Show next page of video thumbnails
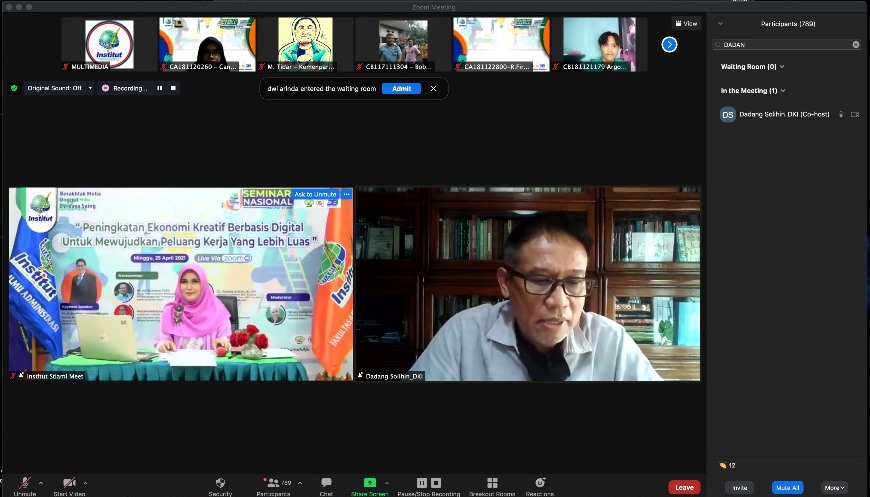 click(x=669, y=44)
